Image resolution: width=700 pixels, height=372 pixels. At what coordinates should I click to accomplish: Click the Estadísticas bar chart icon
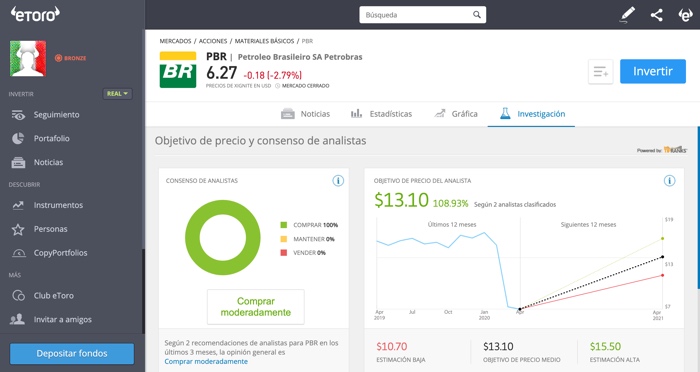pyautogui.click(x=356, y=113)
